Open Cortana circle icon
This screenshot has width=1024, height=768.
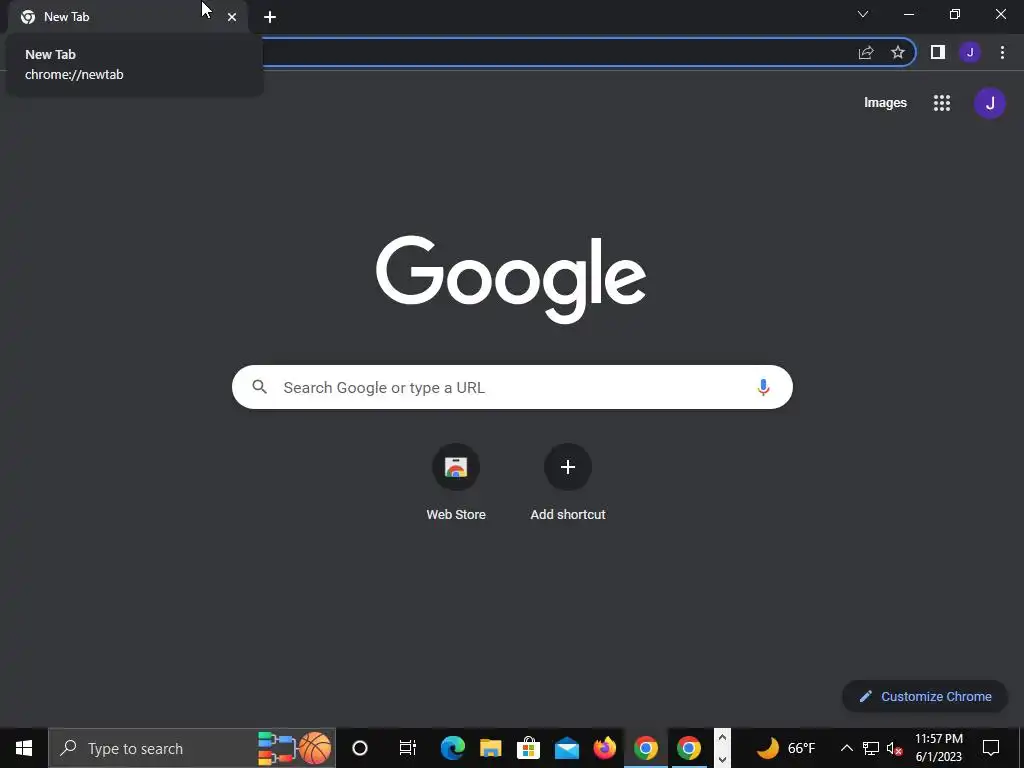coord(360,748)
